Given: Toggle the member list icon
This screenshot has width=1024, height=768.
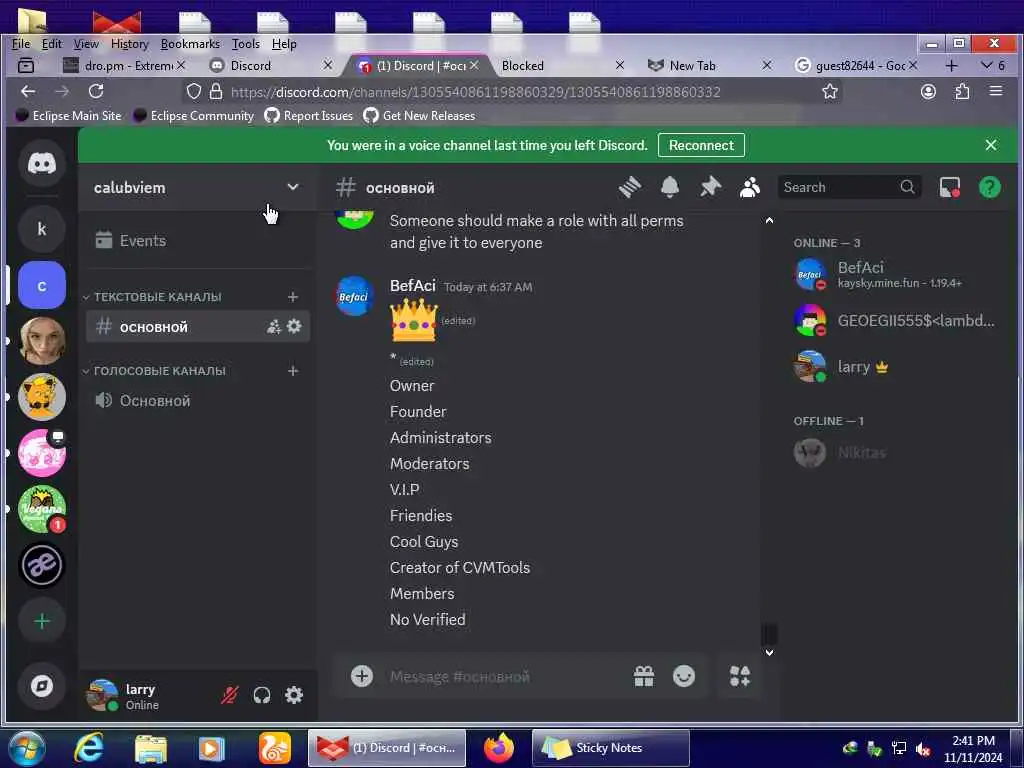Looking at the screenshot, I should [x=750, y=187].
